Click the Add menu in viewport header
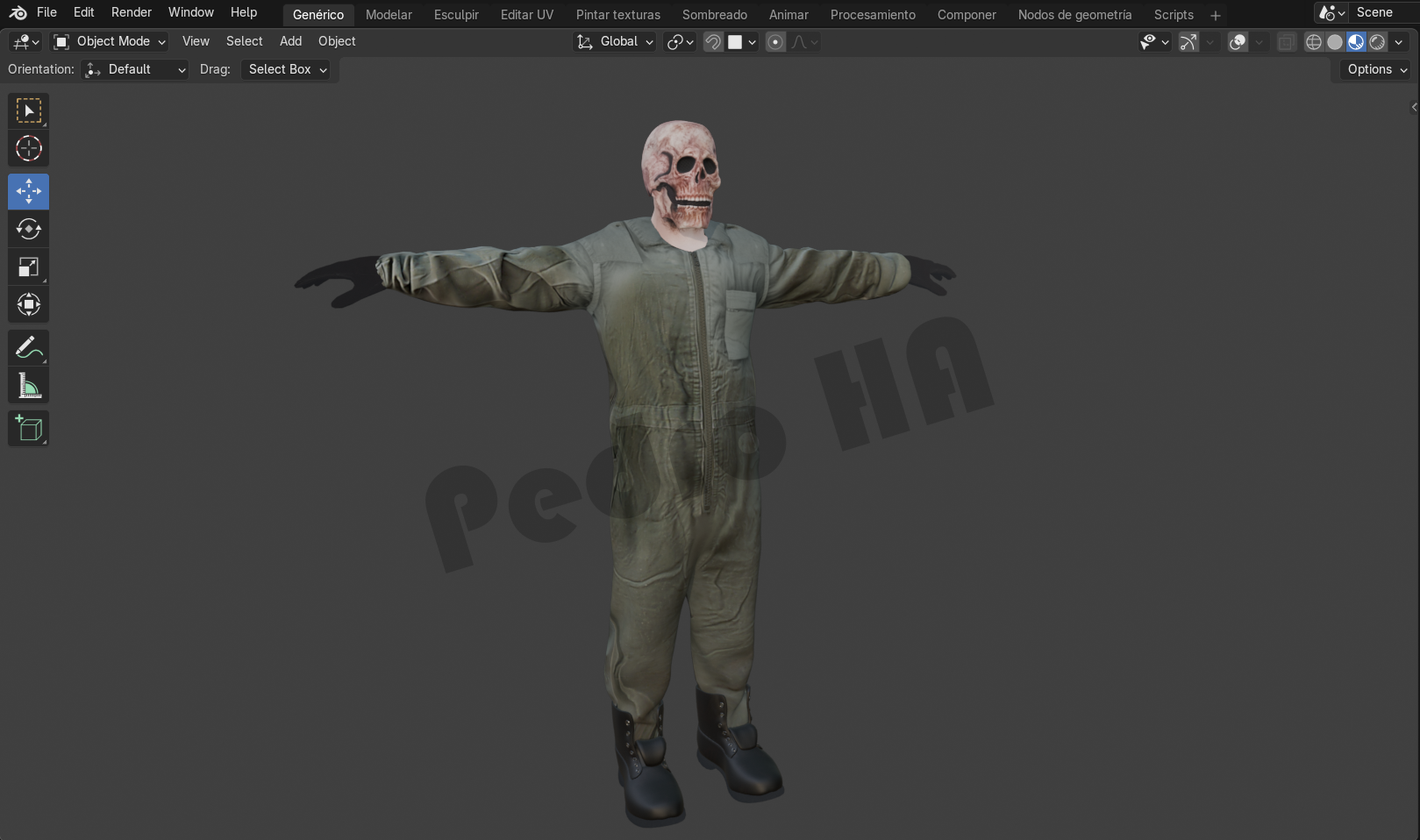Image resolution: width=1420 pixels, height=840 pixels. click(290, 41)
